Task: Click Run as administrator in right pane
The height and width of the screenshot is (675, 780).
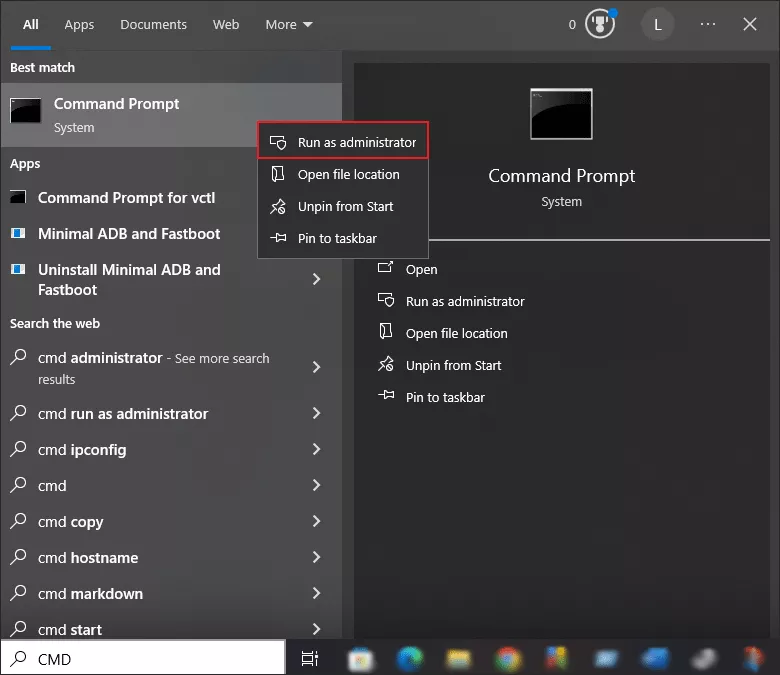Action: click(x=465, y=301)
